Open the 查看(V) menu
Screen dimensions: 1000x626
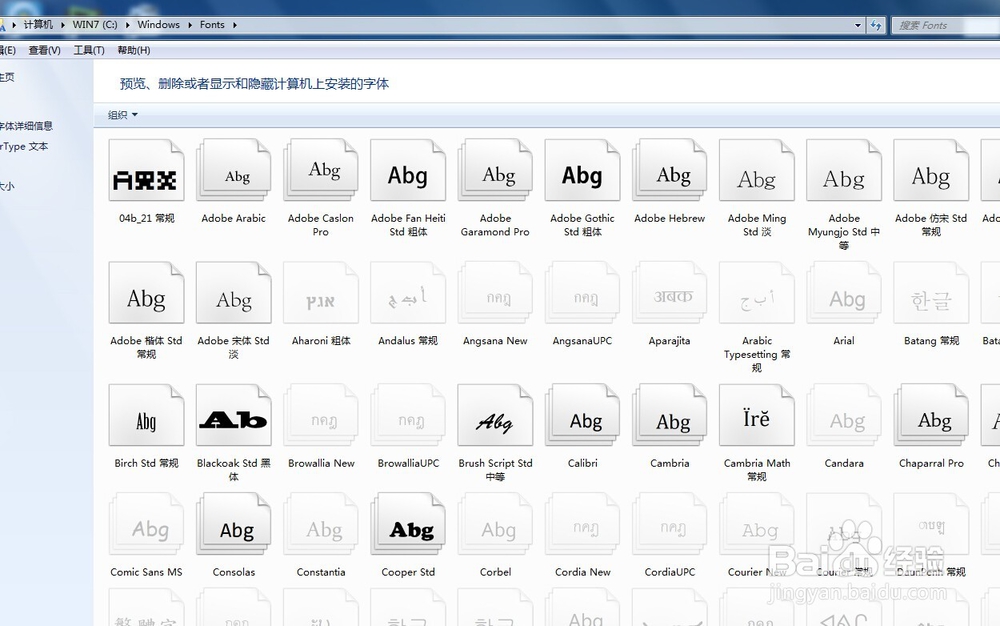tap(44, 50)
